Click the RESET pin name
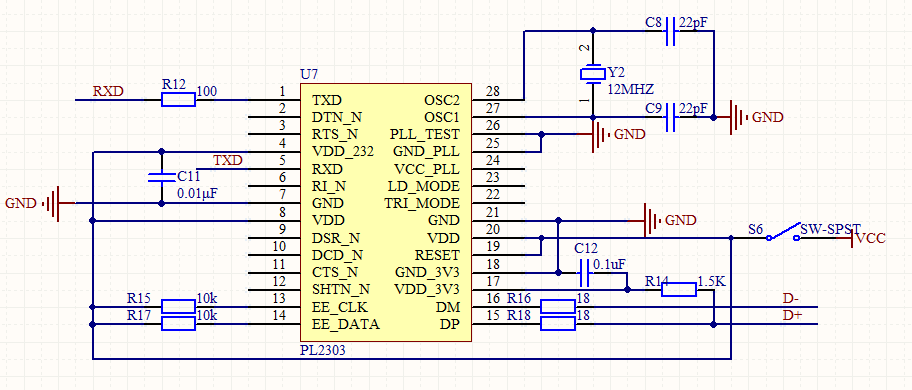 point(437,255)
